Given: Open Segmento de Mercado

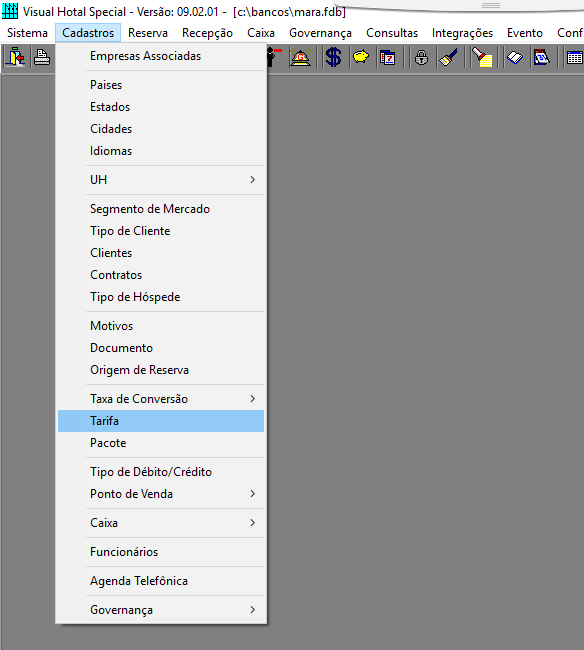Looking at the screenshot, I should pyautogui.click(x=161, y=209).
